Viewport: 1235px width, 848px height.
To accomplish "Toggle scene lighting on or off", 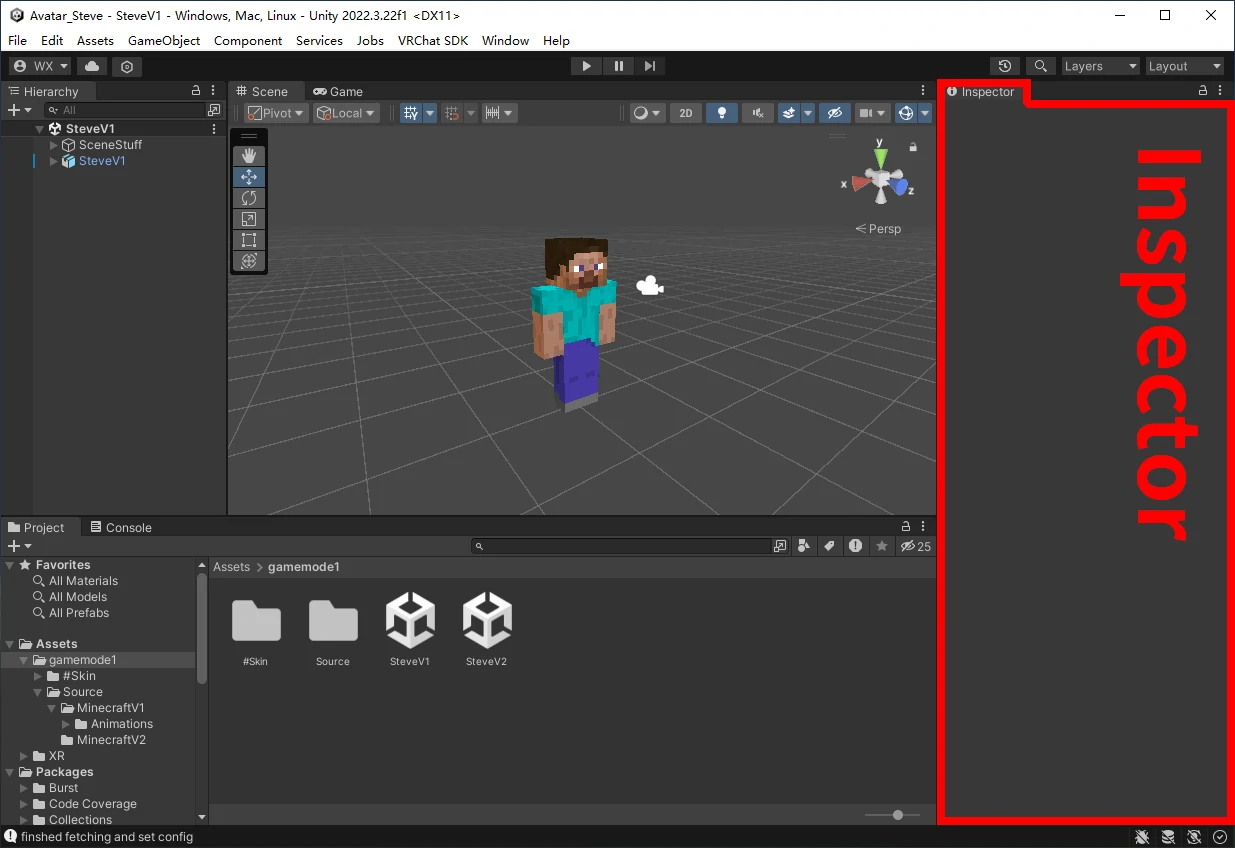I will 721,113.
